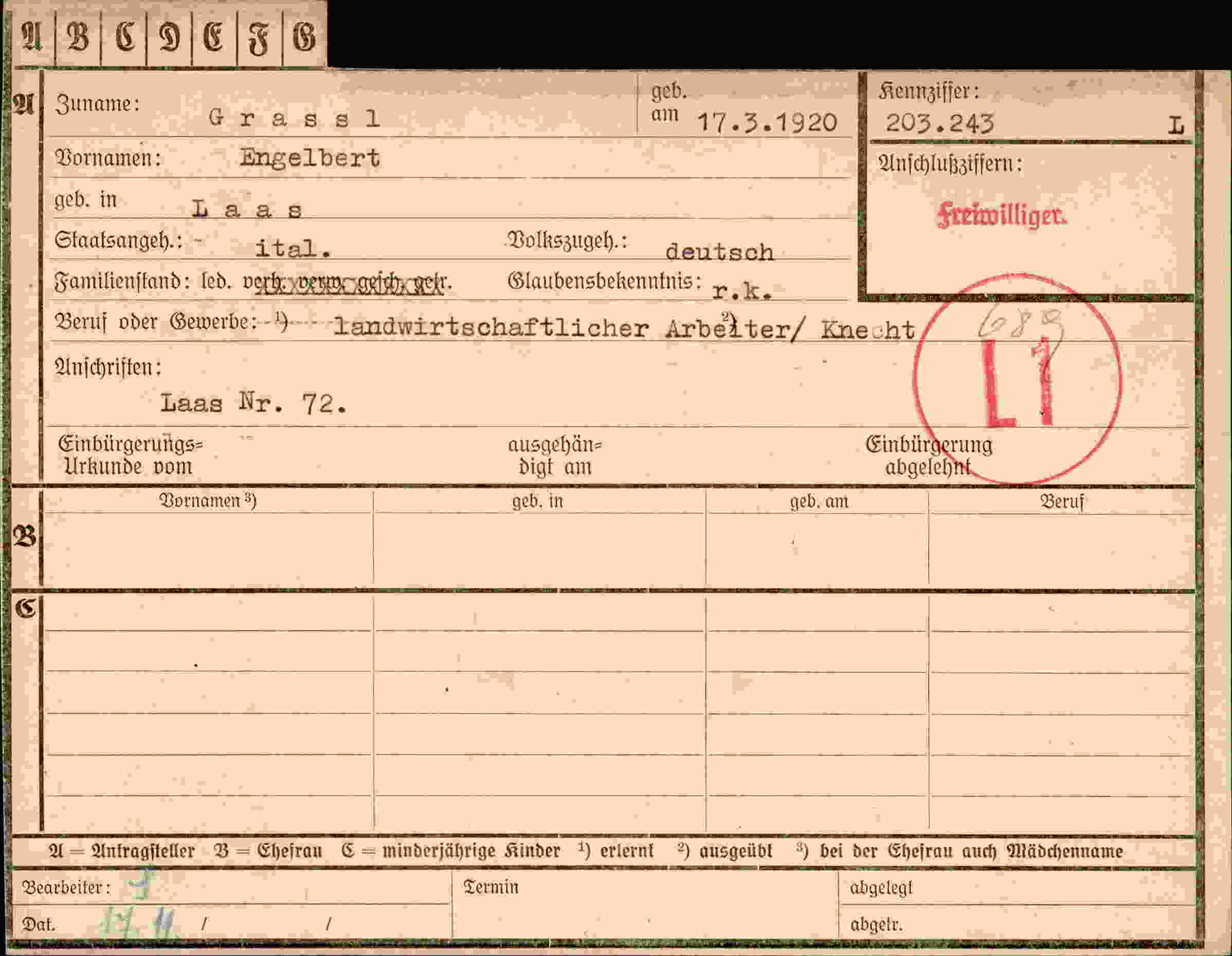
Task: Click the religion value 'r.k.'
Action: coord(742,290)
